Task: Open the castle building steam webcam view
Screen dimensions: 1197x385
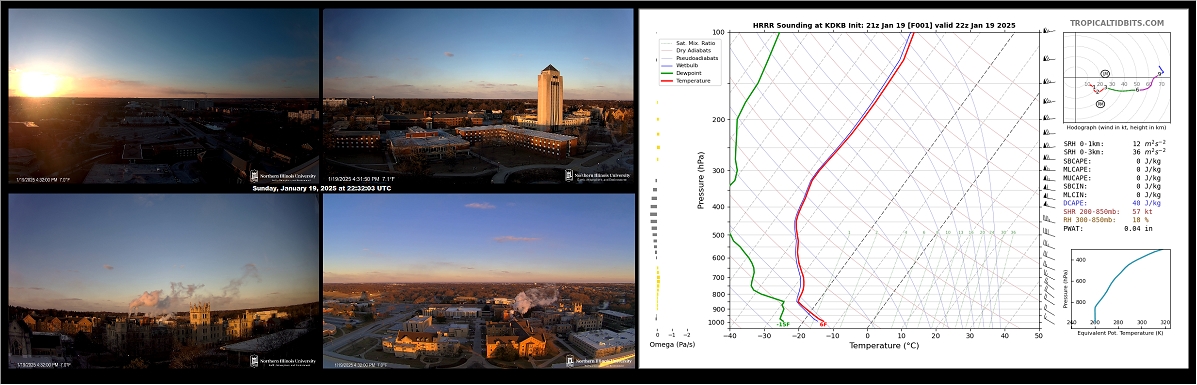Action: pyautogui.click(x=163, y=281)
